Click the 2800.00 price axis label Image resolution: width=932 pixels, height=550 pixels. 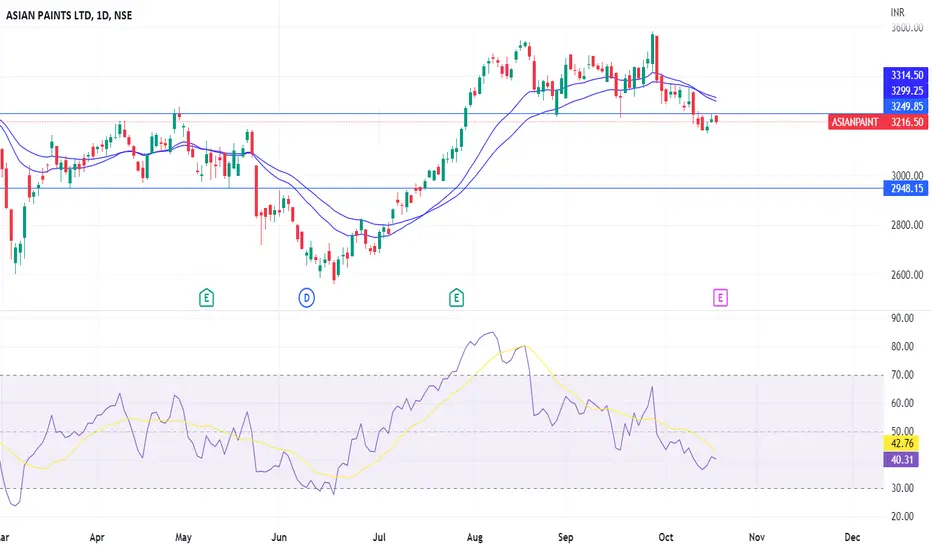907,225
